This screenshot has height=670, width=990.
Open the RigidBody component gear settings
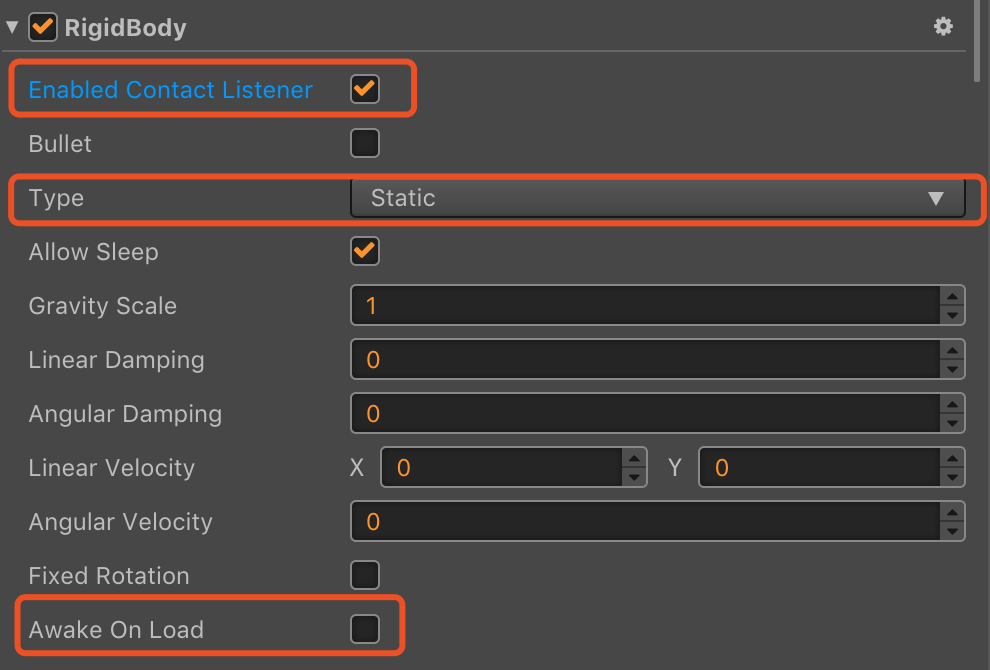coord(943,27)
